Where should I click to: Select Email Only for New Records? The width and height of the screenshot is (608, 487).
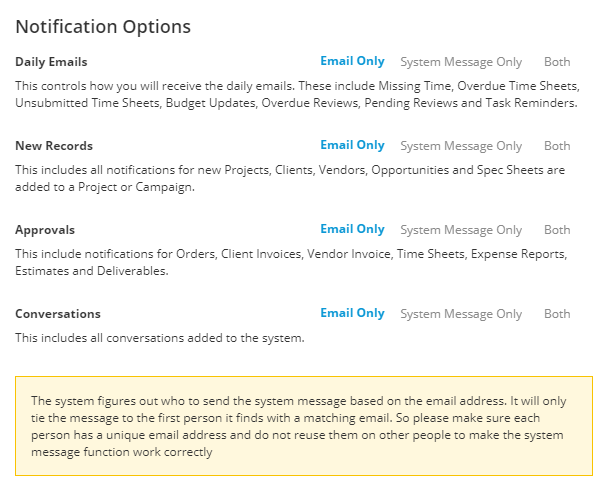click(x=352, y=145)
